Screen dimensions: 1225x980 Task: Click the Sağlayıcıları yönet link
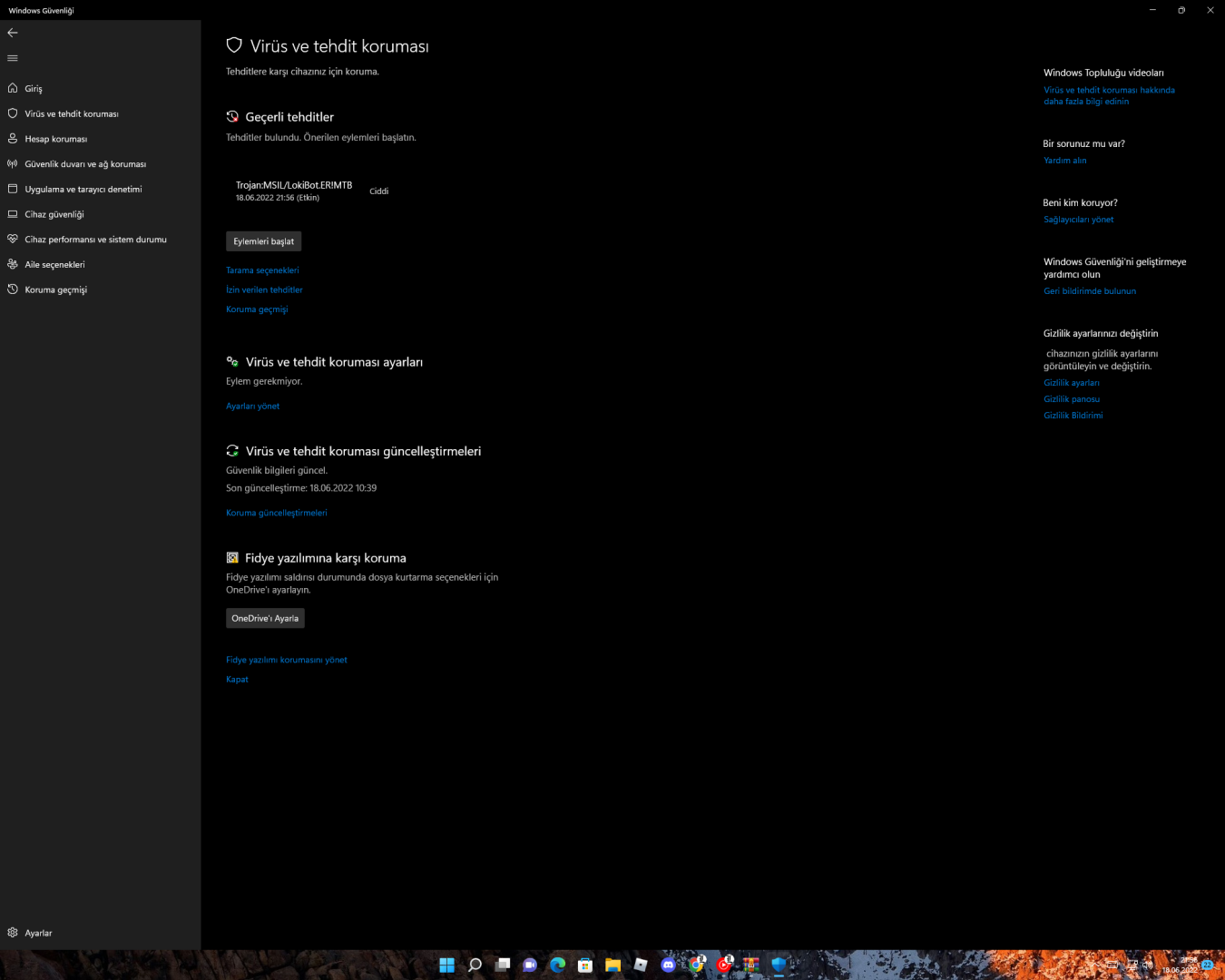(1078, 220)
